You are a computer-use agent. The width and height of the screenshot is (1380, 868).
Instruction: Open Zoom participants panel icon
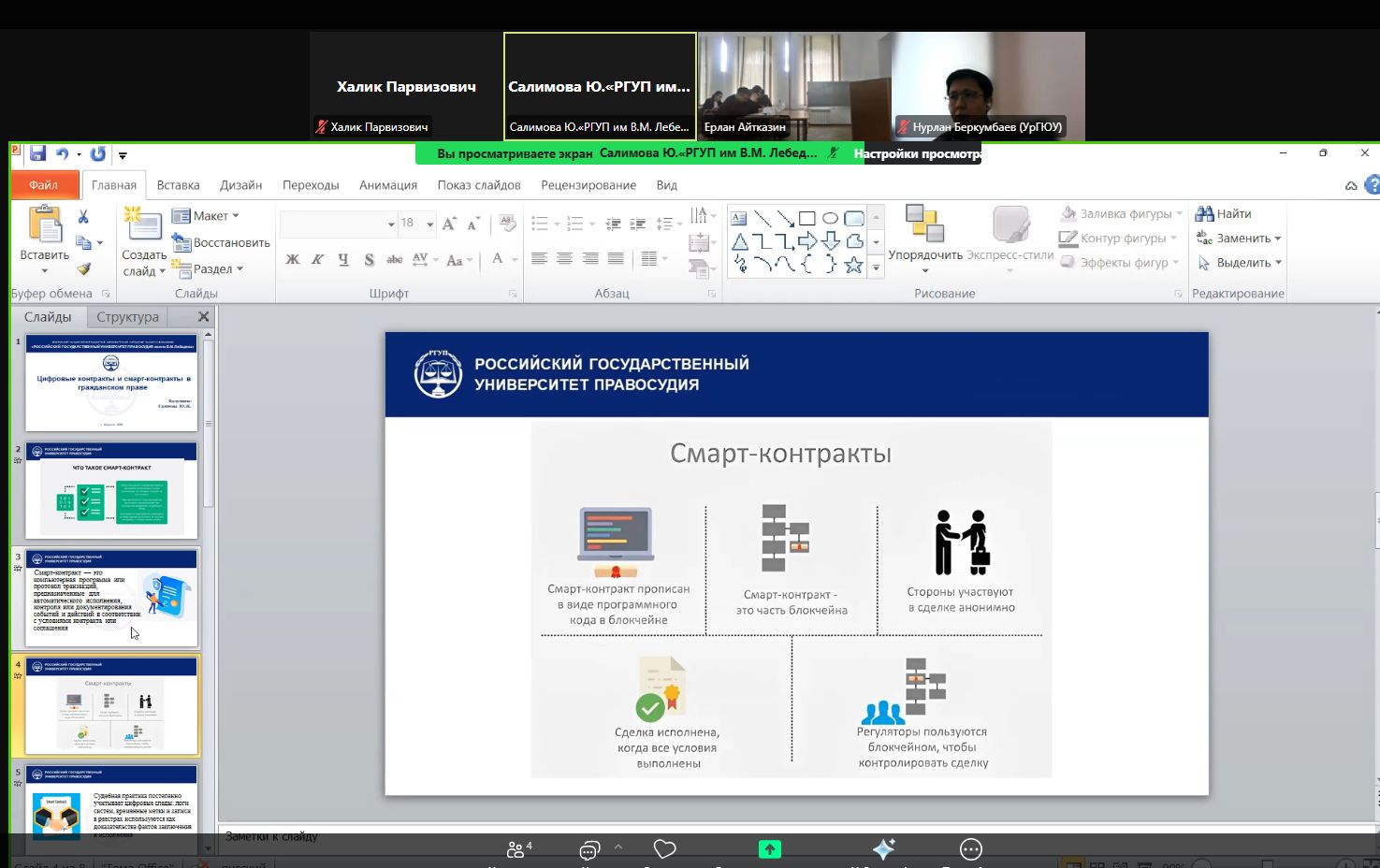pos(517,849)
